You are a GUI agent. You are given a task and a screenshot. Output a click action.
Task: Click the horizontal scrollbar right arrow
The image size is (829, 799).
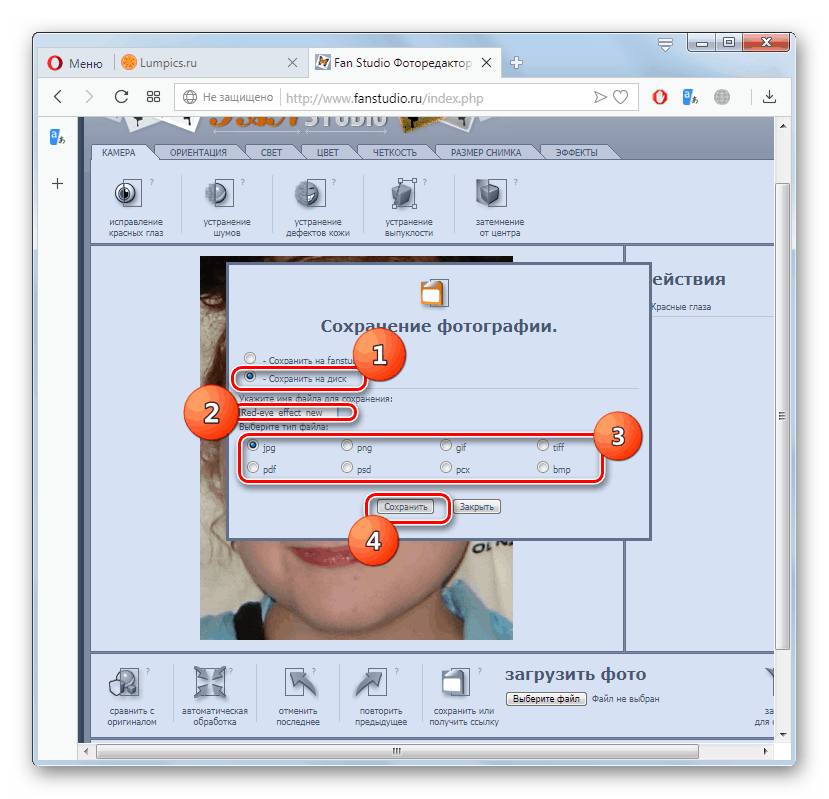pos(766,751)
